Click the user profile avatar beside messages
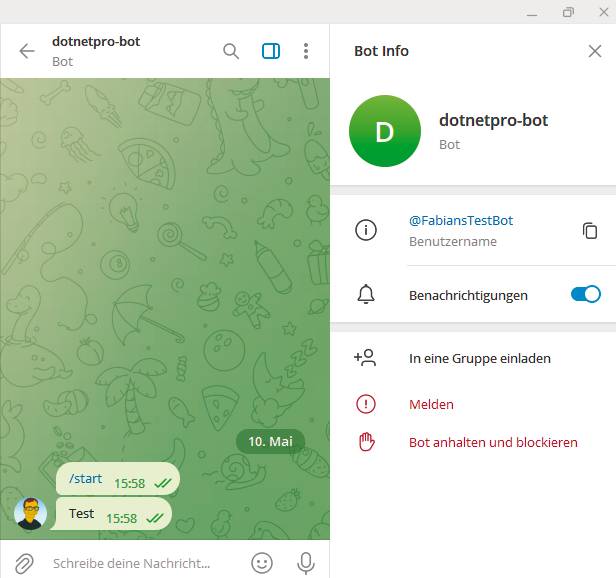Screen dimensions: 616x578 [30, 513]
